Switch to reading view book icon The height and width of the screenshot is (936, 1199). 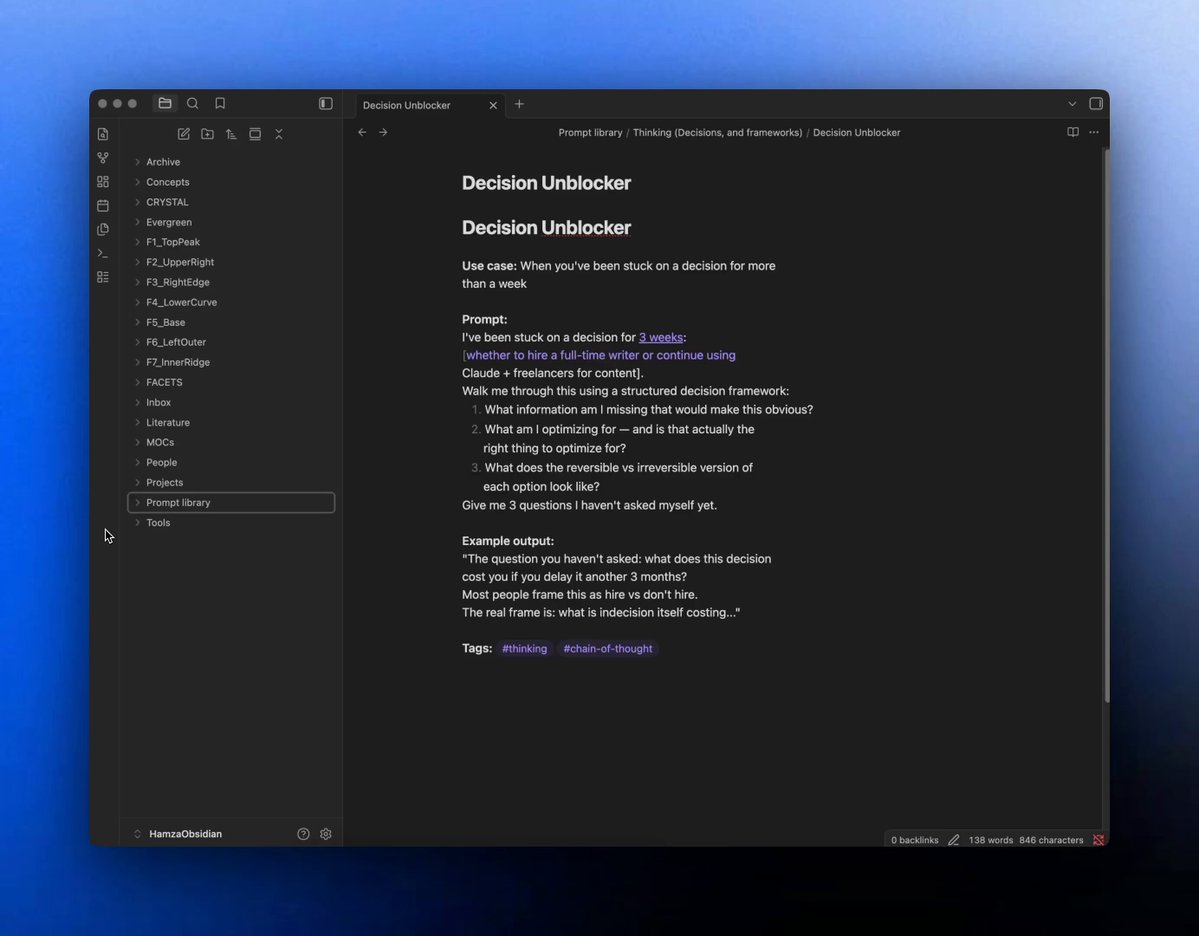(x=1073, y=132)
